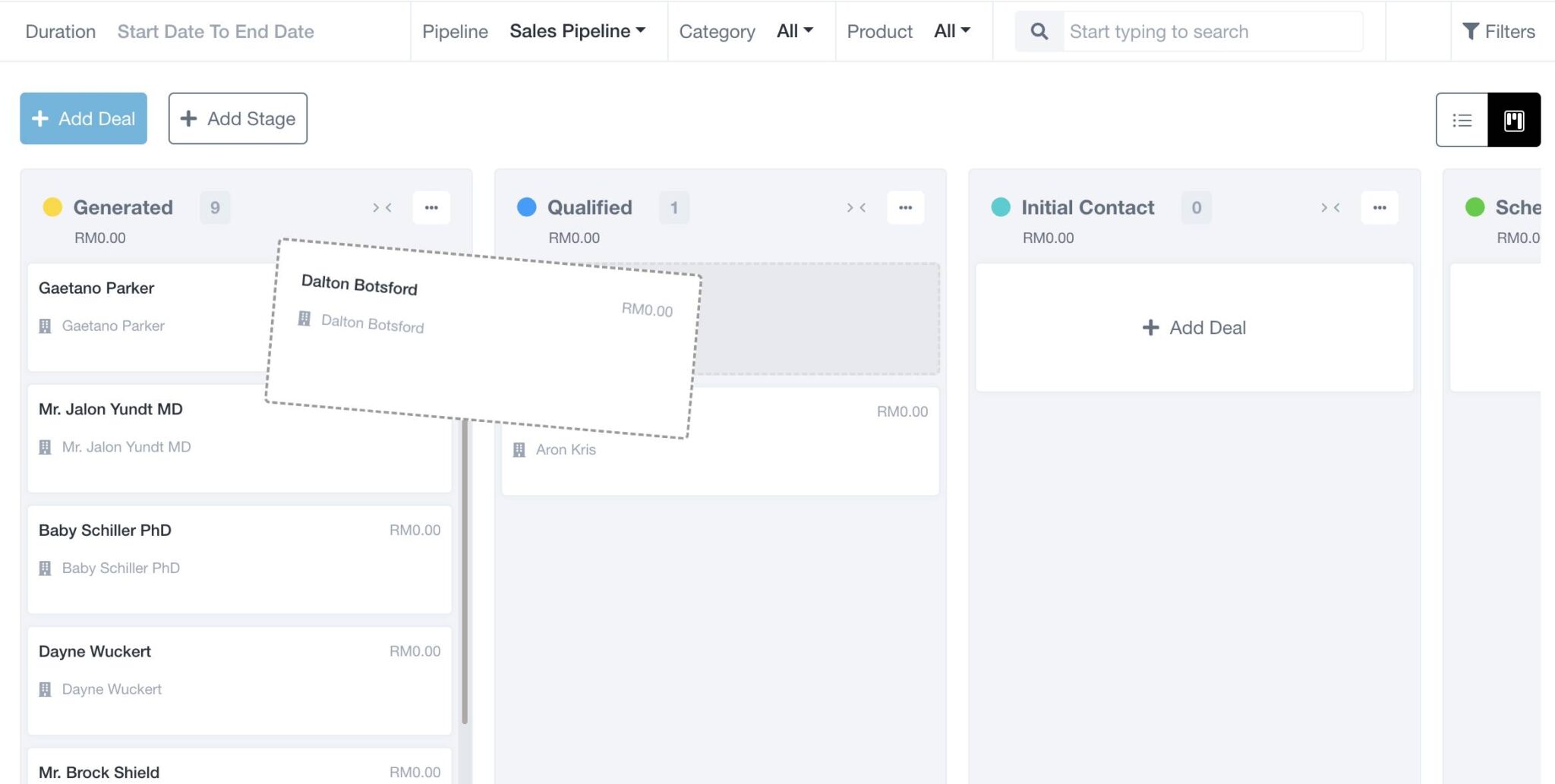This screenshot has width=1555, height=784.
Task: Open Qualified stage options menu
Action: point(905,207)
